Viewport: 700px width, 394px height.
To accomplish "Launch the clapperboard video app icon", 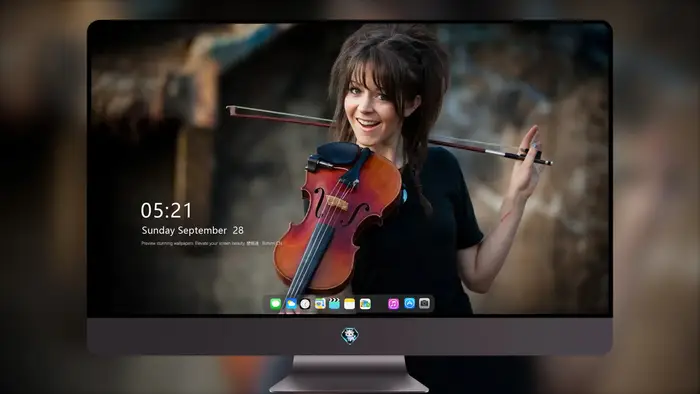I will click(334, 304).
